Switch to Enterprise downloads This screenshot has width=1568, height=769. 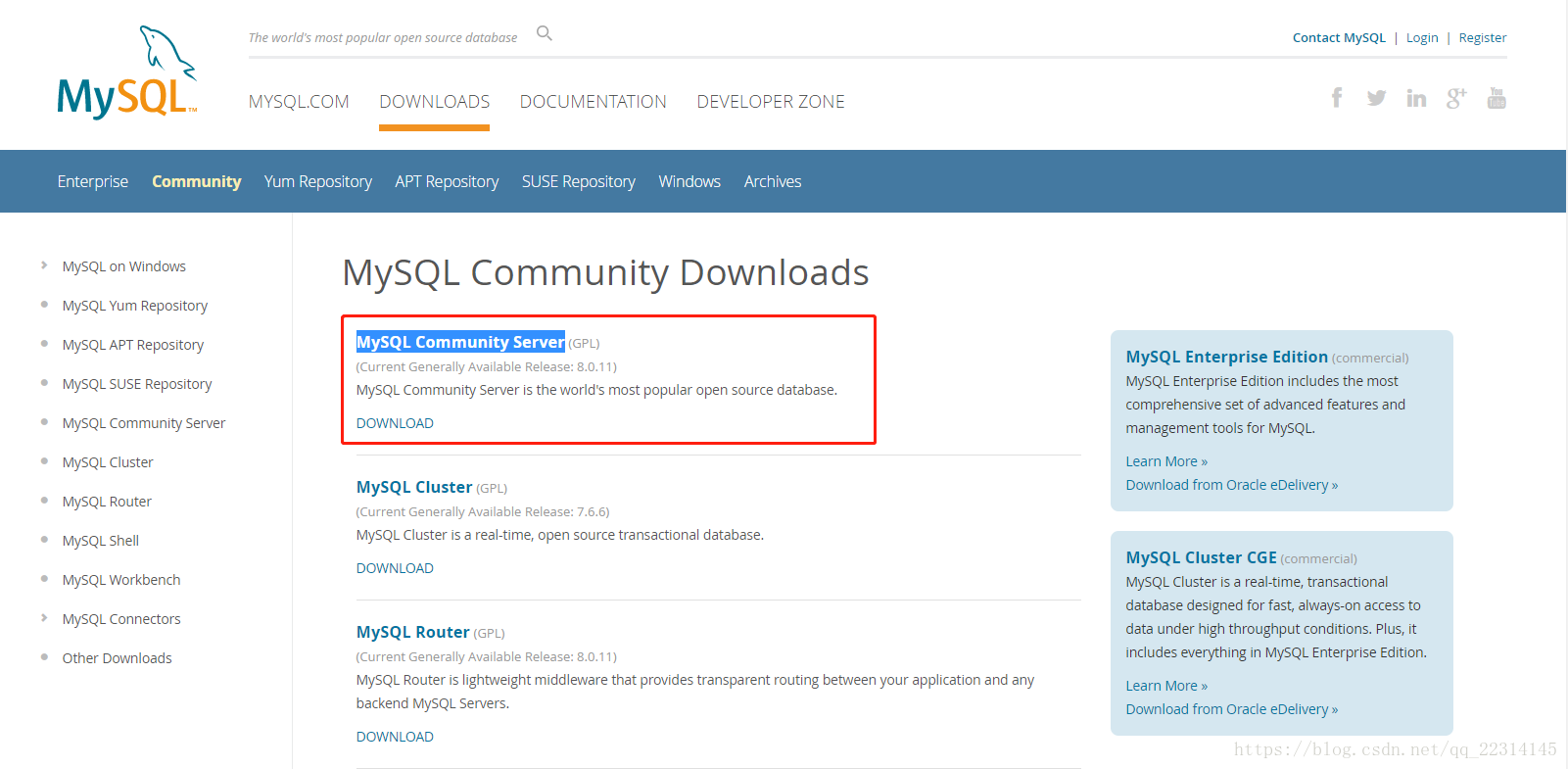pyautogui.click(x=93, y=181)
